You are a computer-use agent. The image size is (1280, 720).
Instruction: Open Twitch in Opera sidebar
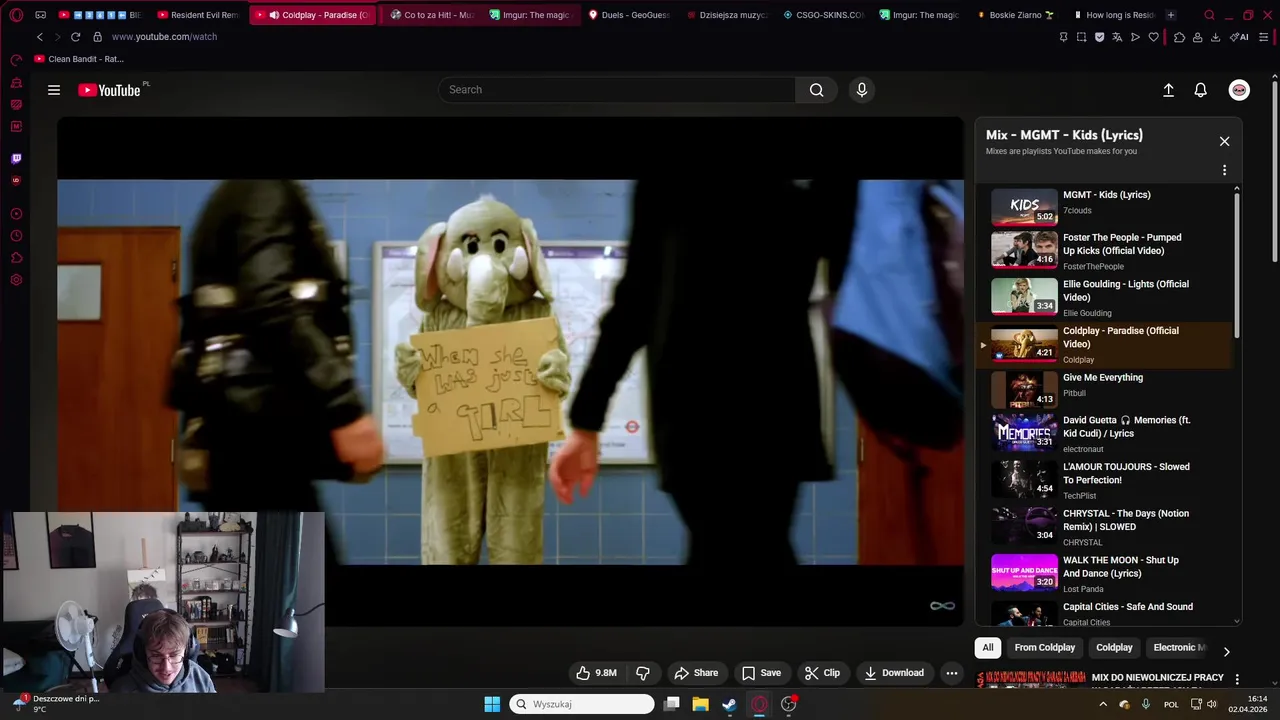click(16, 158)
